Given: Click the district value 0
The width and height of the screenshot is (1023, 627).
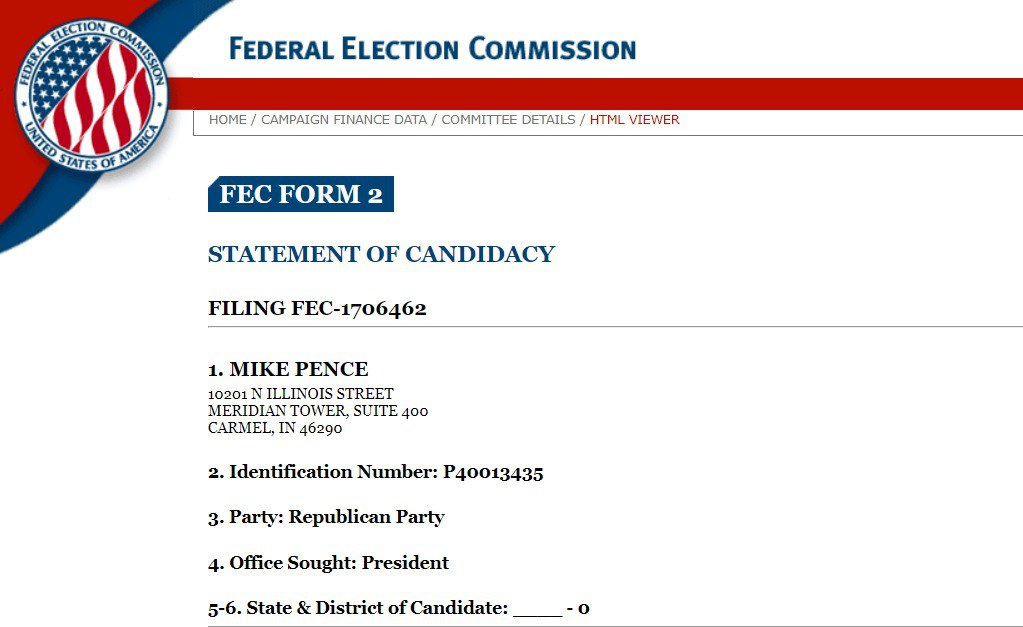Looking at the screenshot, I should [x=584, y=608].
